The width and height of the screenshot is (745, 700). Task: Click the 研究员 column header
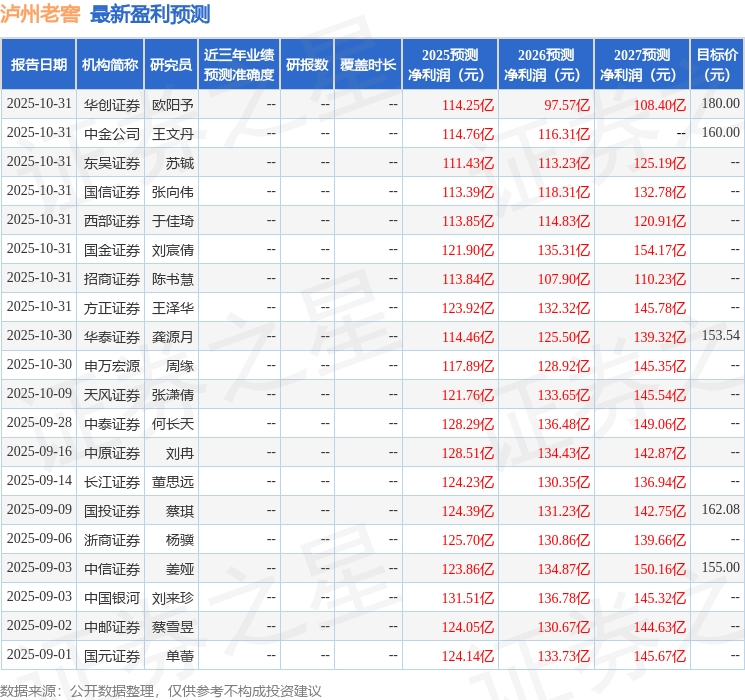tap(171, 65)
